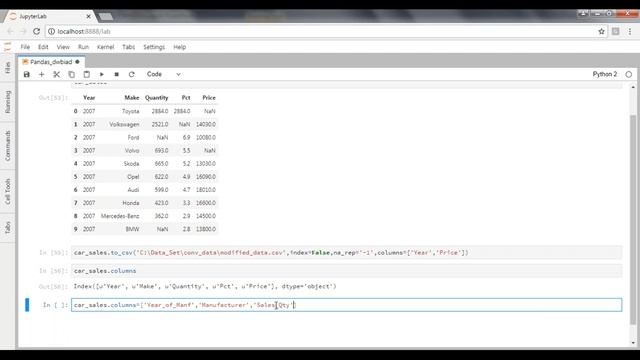Restart the kernel
This screenshot has height=360, width=640.
131,74
